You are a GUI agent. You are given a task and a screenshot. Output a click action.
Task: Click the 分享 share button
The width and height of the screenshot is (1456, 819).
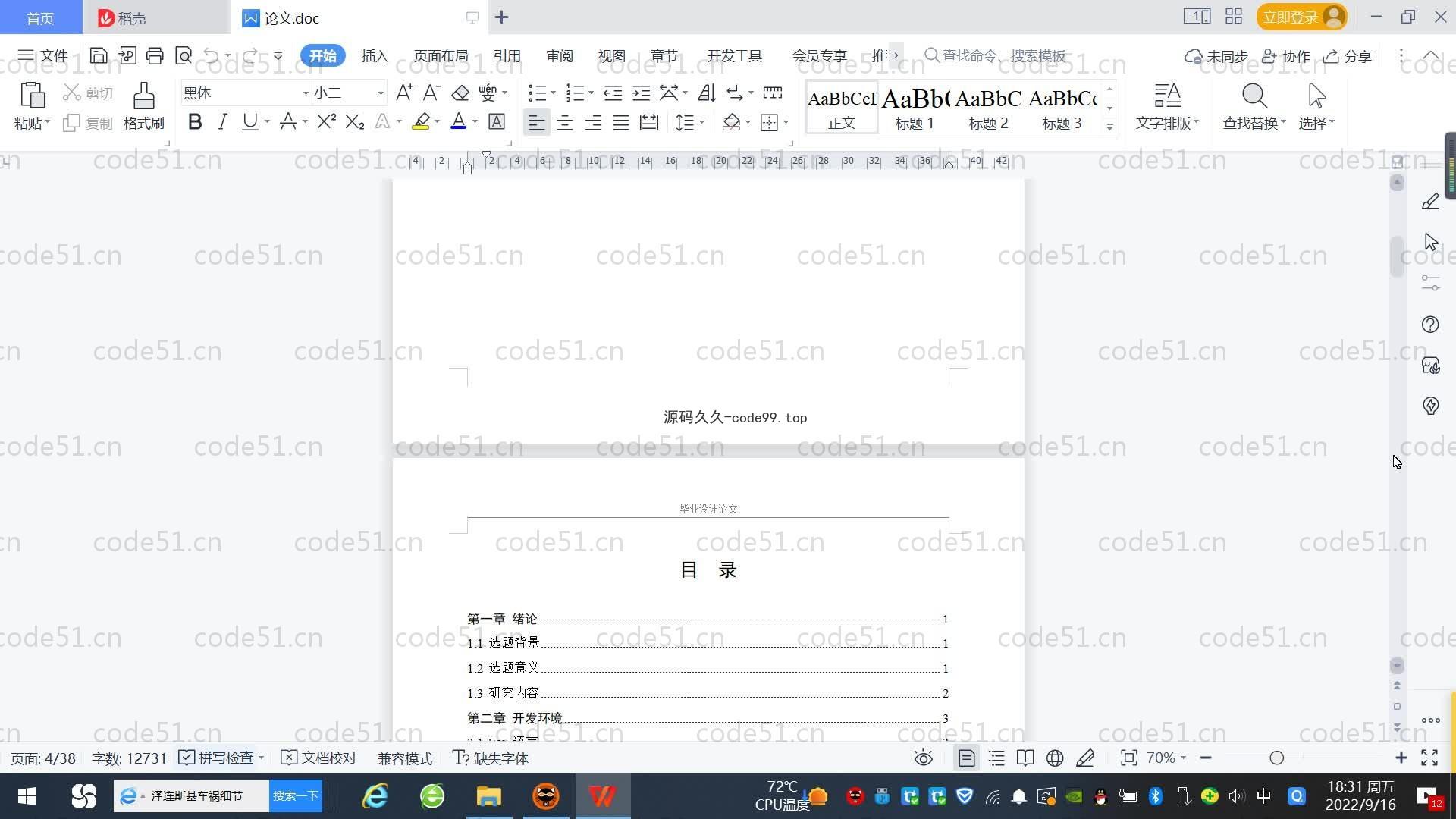(1348, 56)
